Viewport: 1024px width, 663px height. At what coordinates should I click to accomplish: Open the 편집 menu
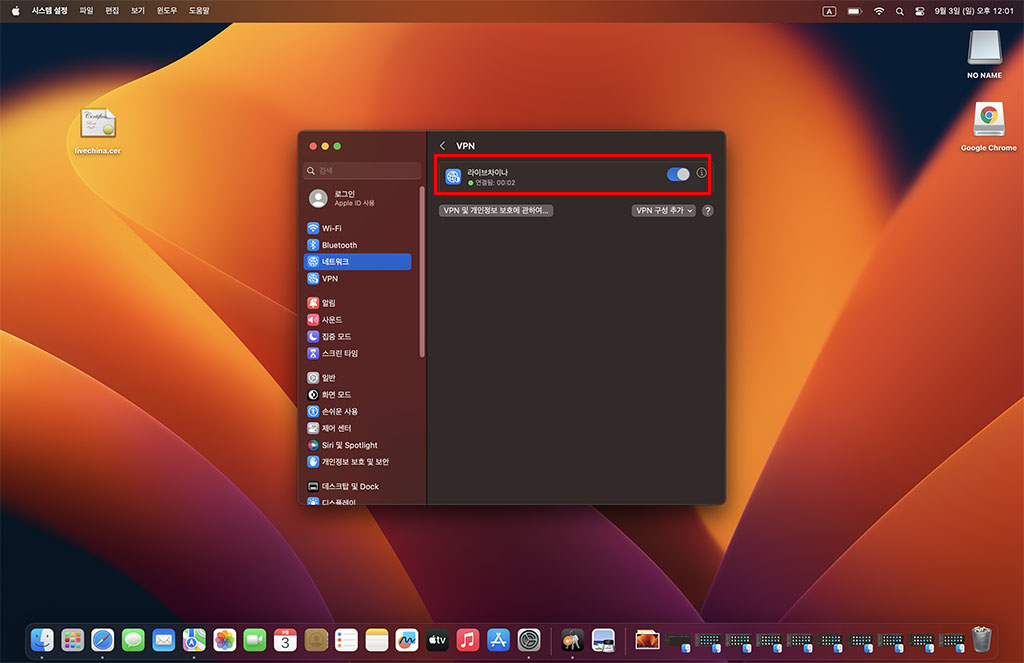point(112,11)
